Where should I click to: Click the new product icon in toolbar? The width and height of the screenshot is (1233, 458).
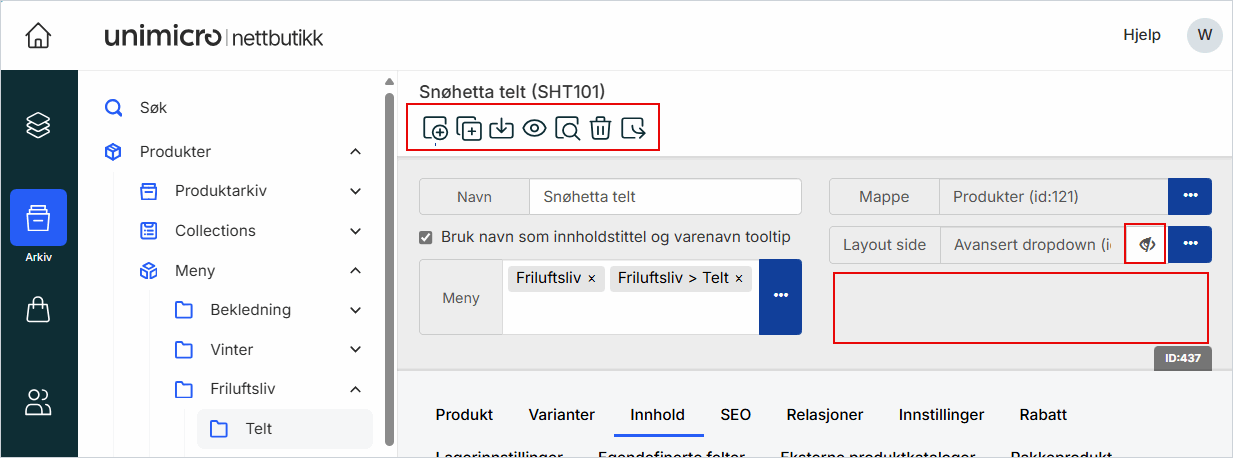point(435,128)
